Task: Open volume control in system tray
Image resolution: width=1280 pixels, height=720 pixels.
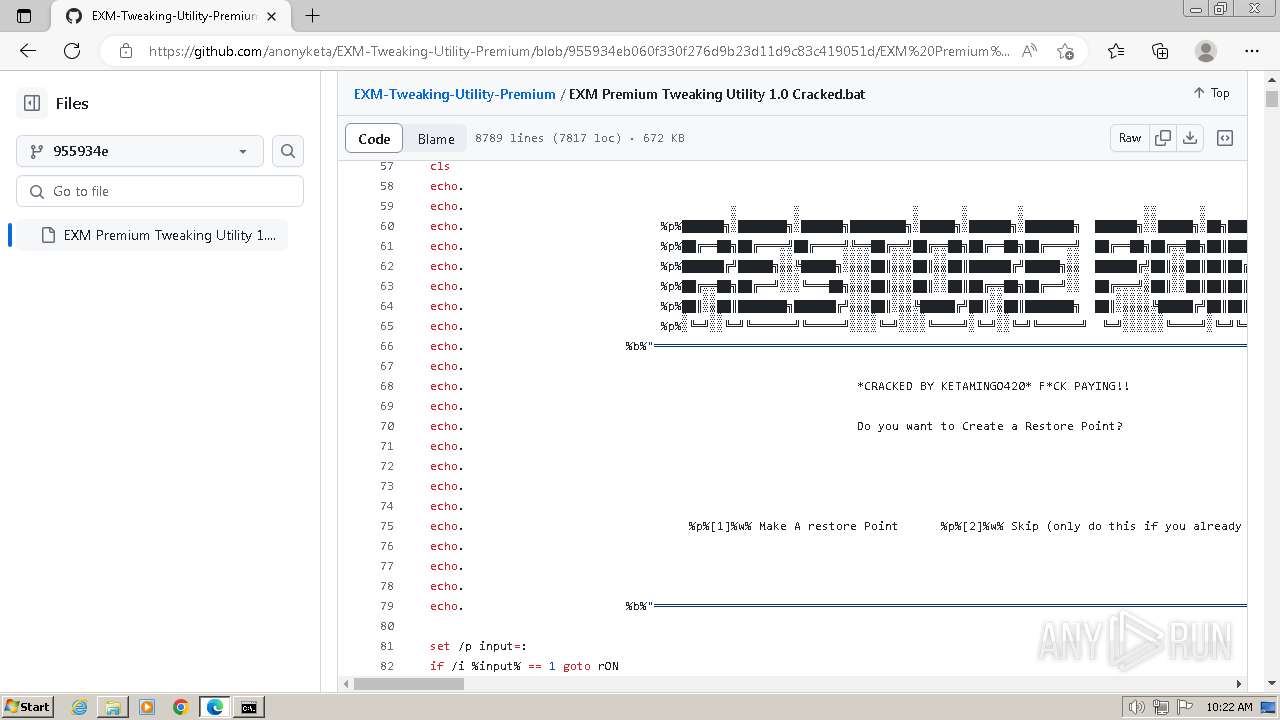Action: [1137, 707]
